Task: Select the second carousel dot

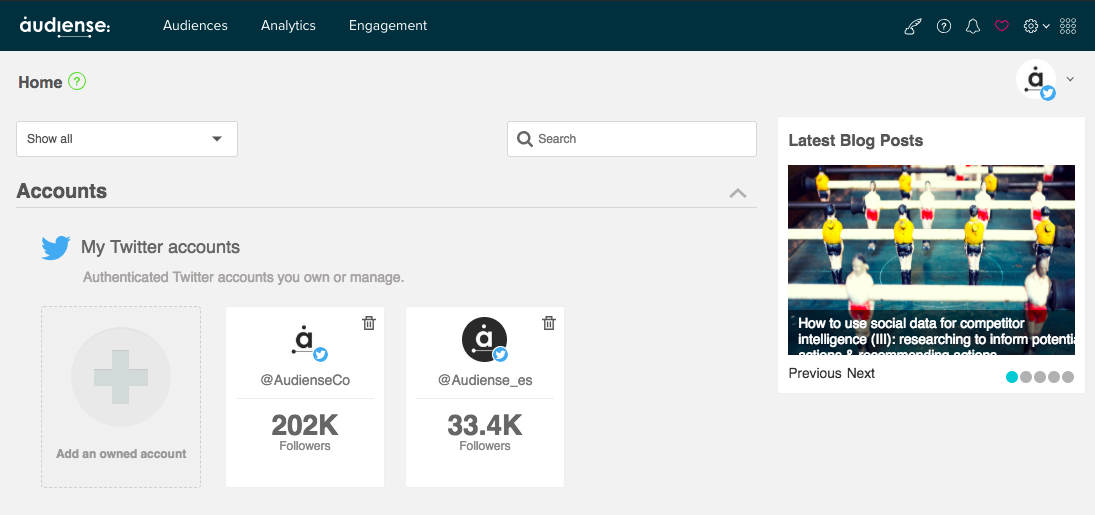Action: point(1026,377)
